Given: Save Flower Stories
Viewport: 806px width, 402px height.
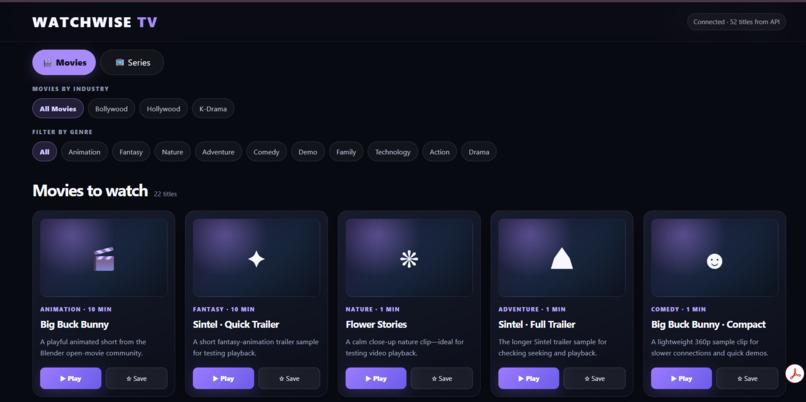Looking at the screenshot, I should coord(442,378).
